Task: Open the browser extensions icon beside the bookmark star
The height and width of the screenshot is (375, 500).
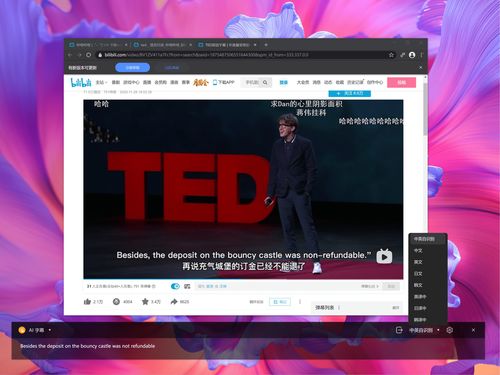Action: click(x=402, y=55)
